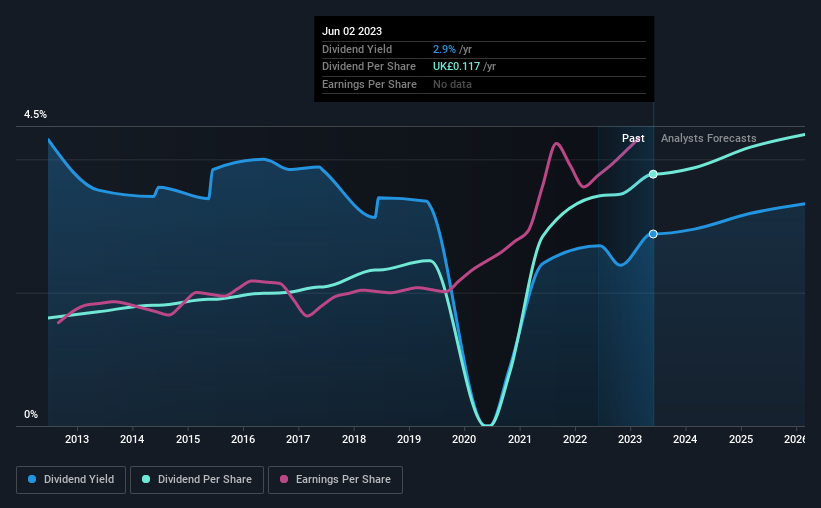The height and width of the screenshot is (508, 821).
Task: Click the 2024 x-axis label
Action: (685, 439)
